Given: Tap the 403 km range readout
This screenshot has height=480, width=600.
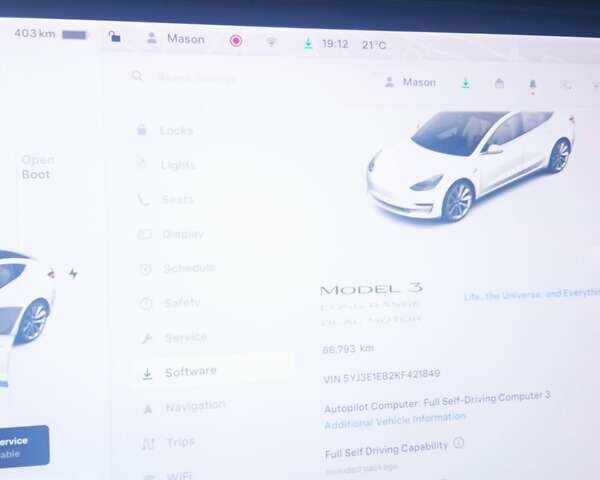Looking at the screenshot, I should [34, 33].
